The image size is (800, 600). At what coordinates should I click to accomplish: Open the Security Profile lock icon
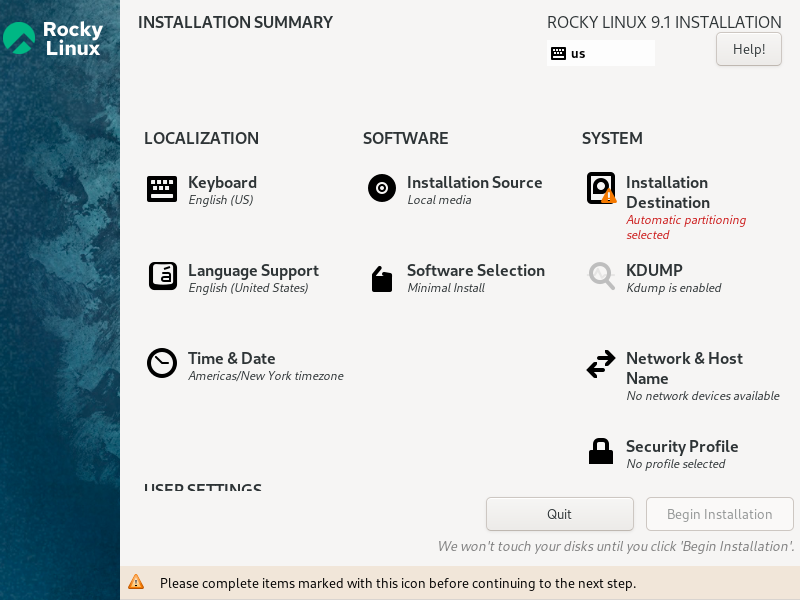[601, 452]
